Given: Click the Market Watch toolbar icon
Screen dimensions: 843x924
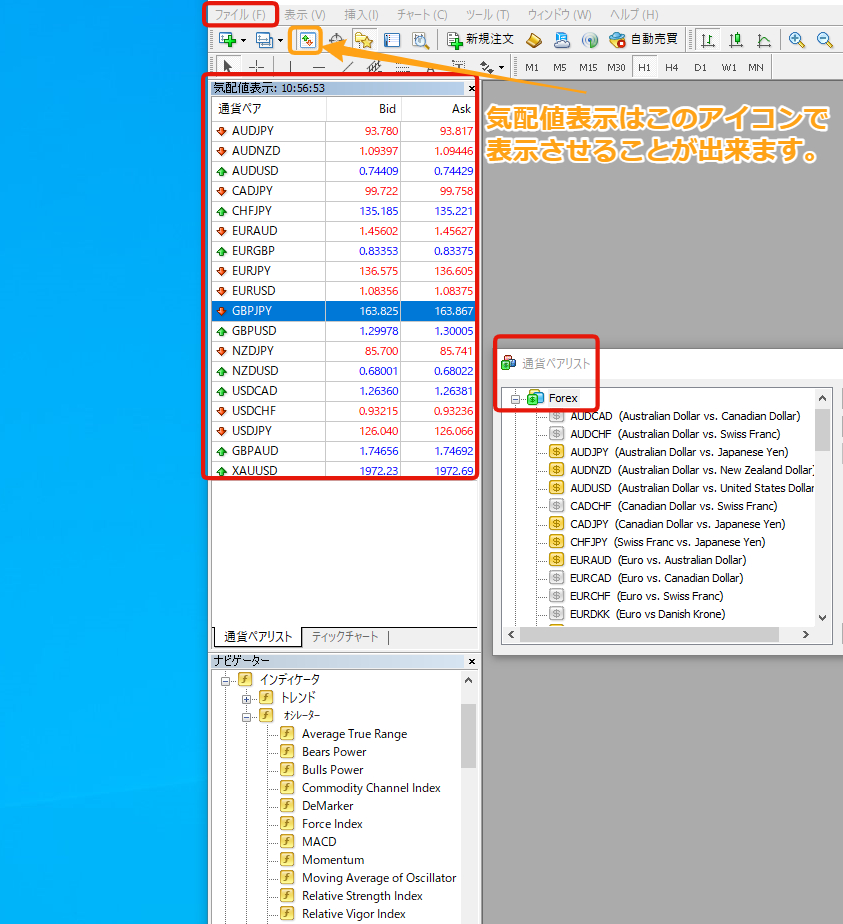Looking at the screenshot, I should click(308, 40).
